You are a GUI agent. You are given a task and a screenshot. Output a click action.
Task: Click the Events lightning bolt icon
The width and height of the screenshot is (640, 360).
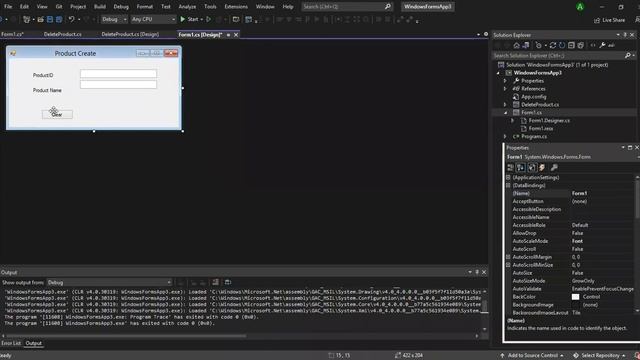(x=542, y=167)
